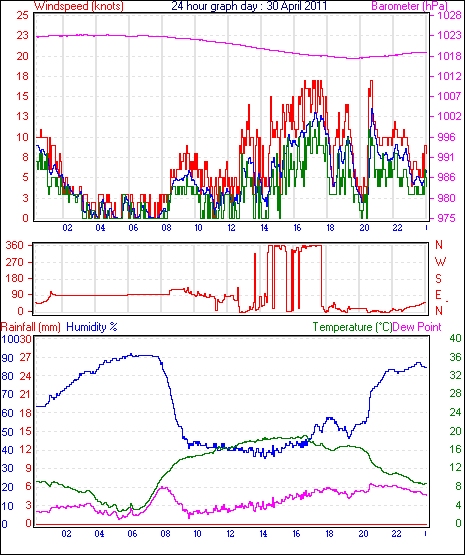Click the W compass direction label

[440, 262]
